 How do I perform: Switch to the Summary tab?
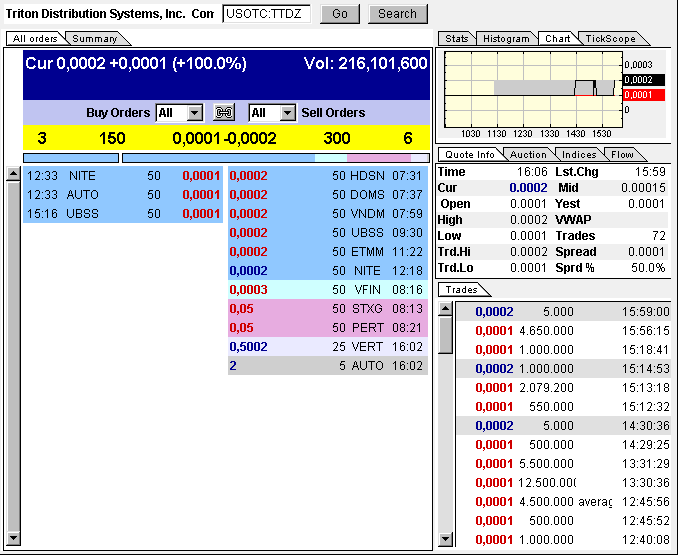pos(95,39)
